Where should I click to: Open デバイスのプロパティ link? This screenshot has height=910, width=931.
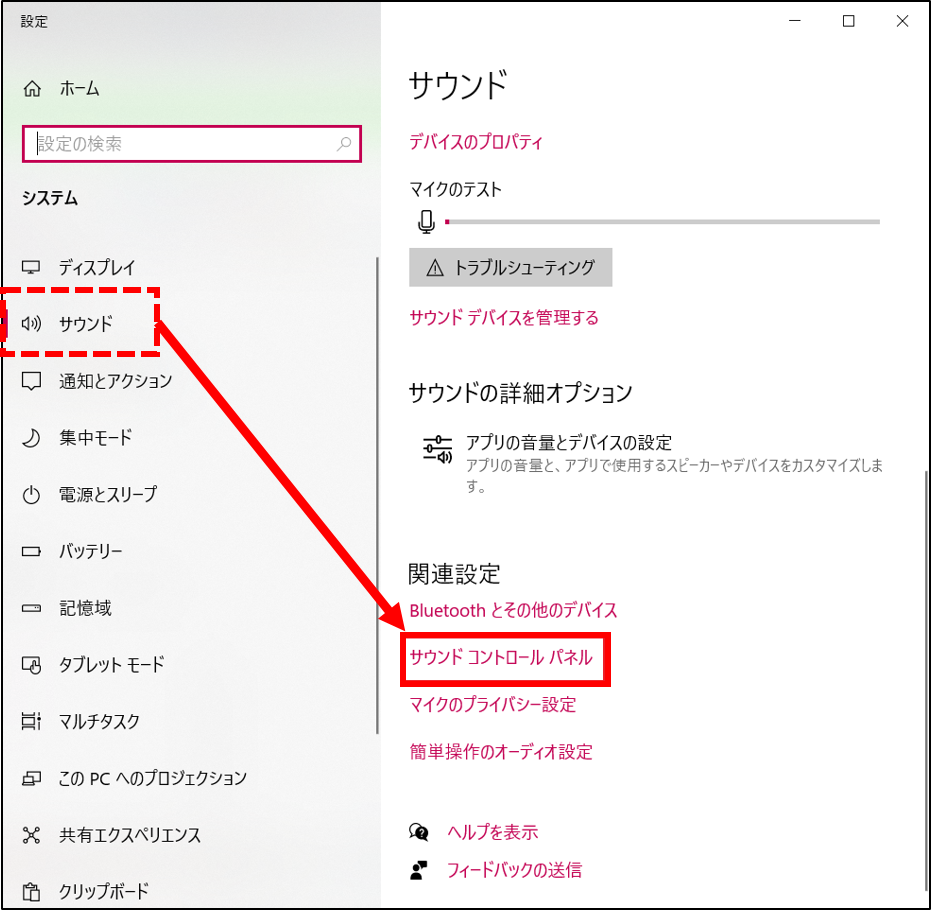tap(476, 142)
